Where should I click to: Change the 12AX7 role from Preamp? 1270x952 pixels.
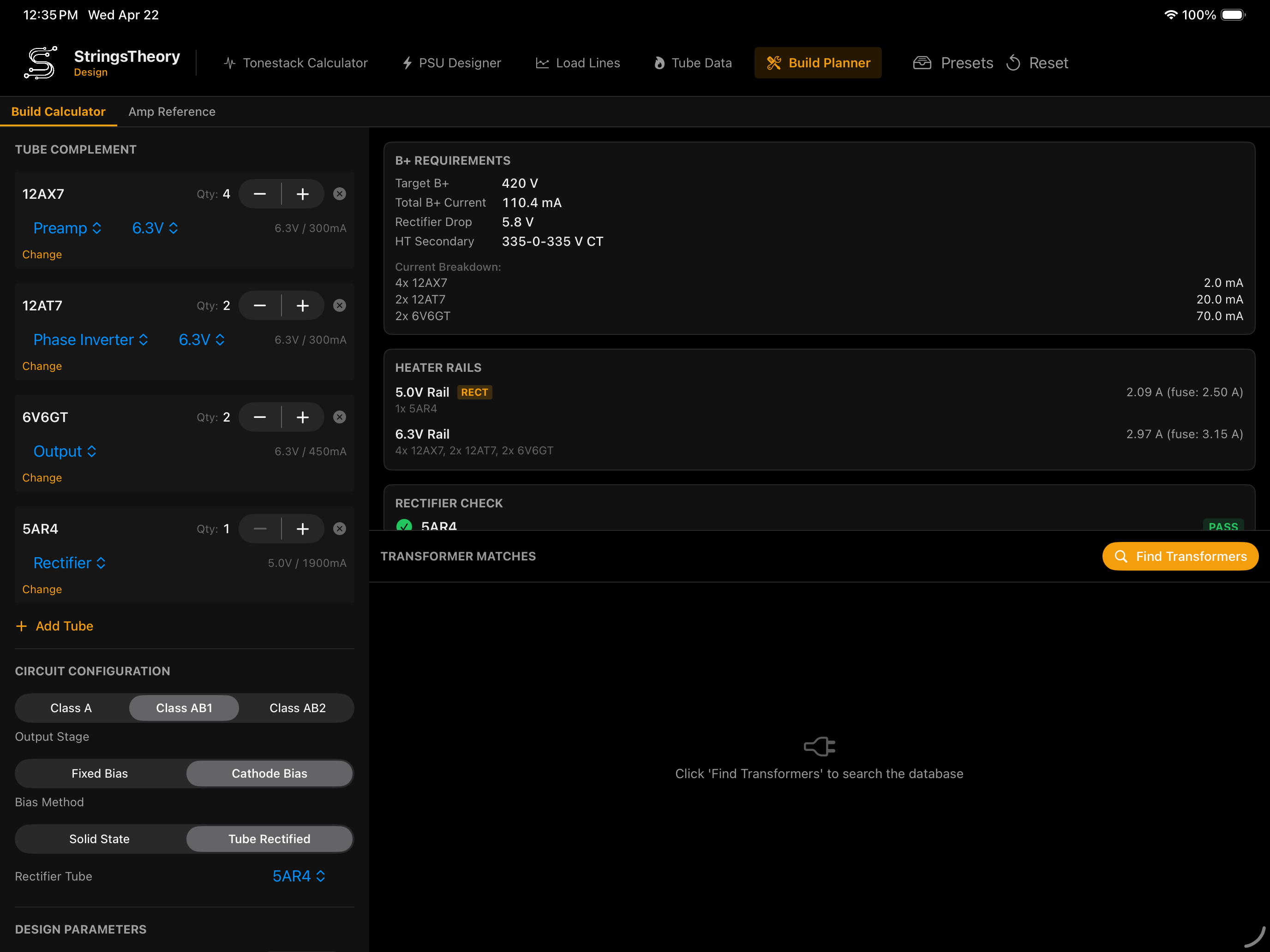click(x=67, y=228)
